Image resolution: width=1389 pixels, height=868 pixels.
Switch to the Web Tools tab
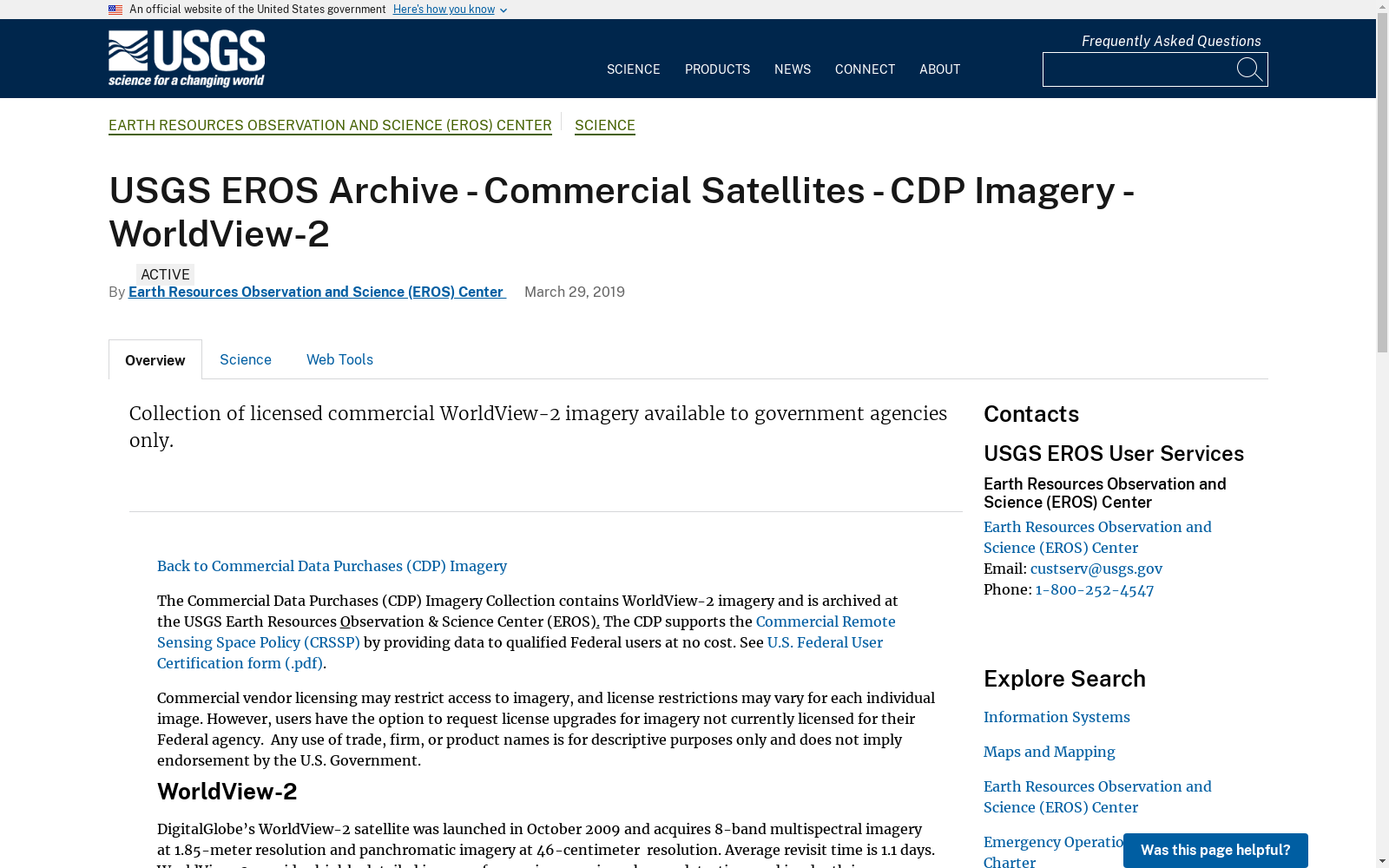point(339,359)
